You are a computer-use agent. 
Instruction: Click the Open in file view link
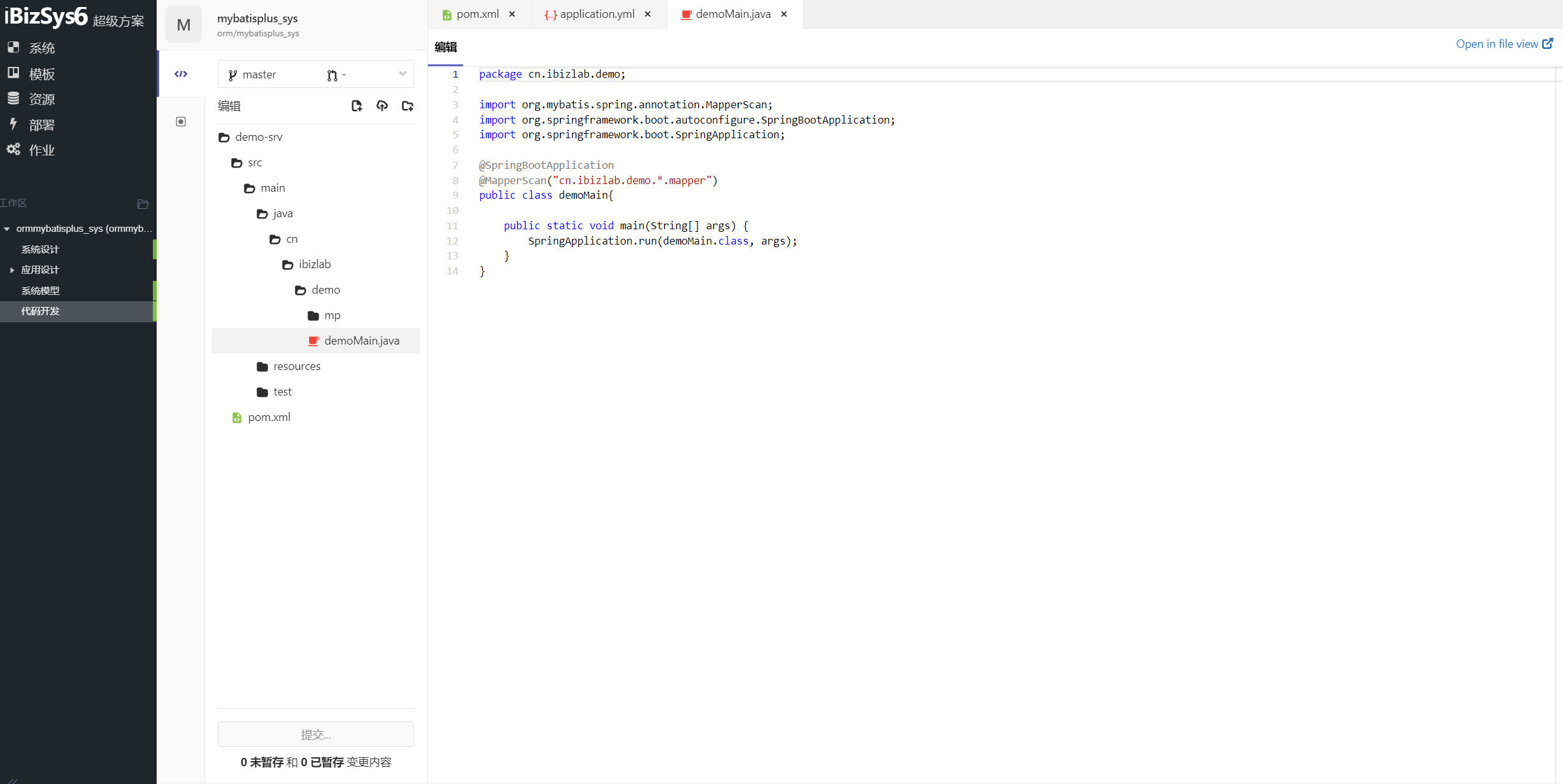point(1497,43)
